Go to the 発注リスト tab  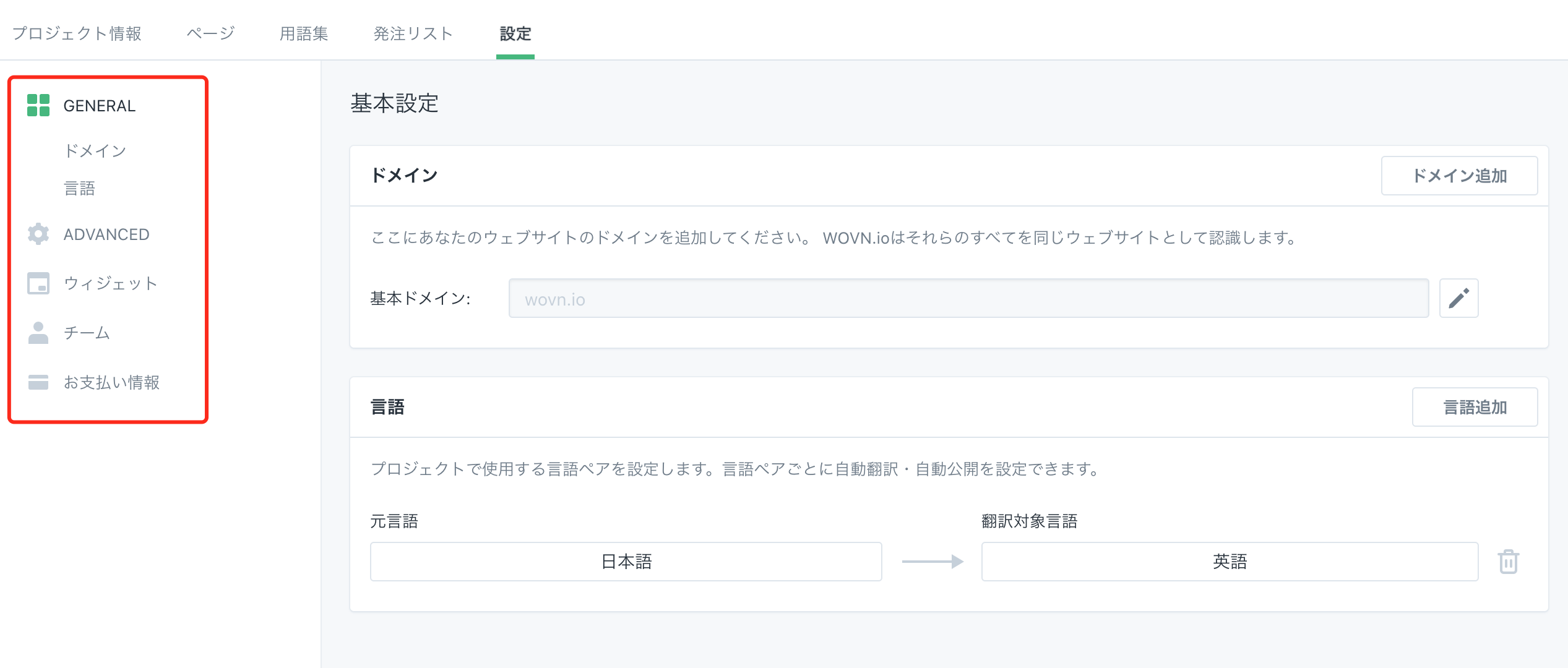(413, 33)
